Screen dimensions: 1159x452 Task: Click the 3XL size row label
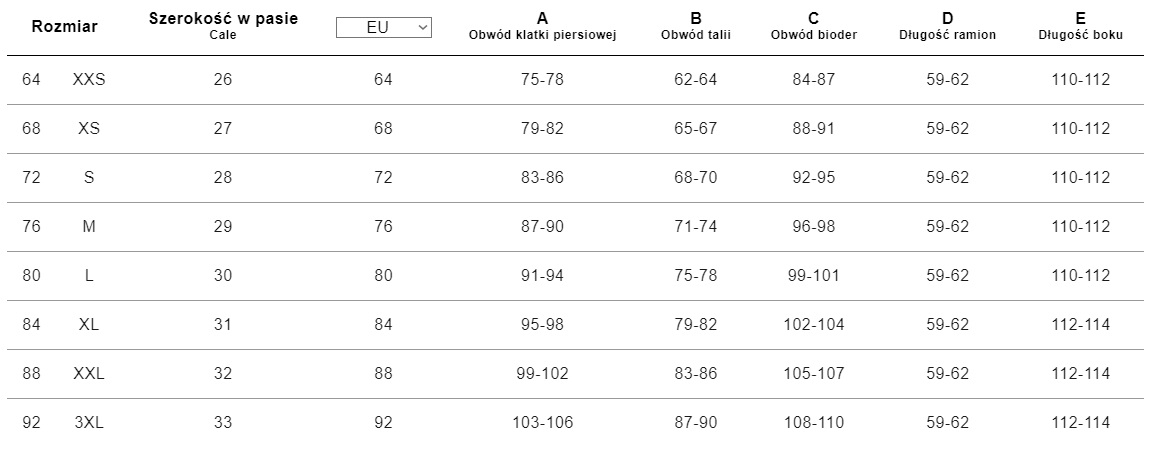[x=89, y=423]
